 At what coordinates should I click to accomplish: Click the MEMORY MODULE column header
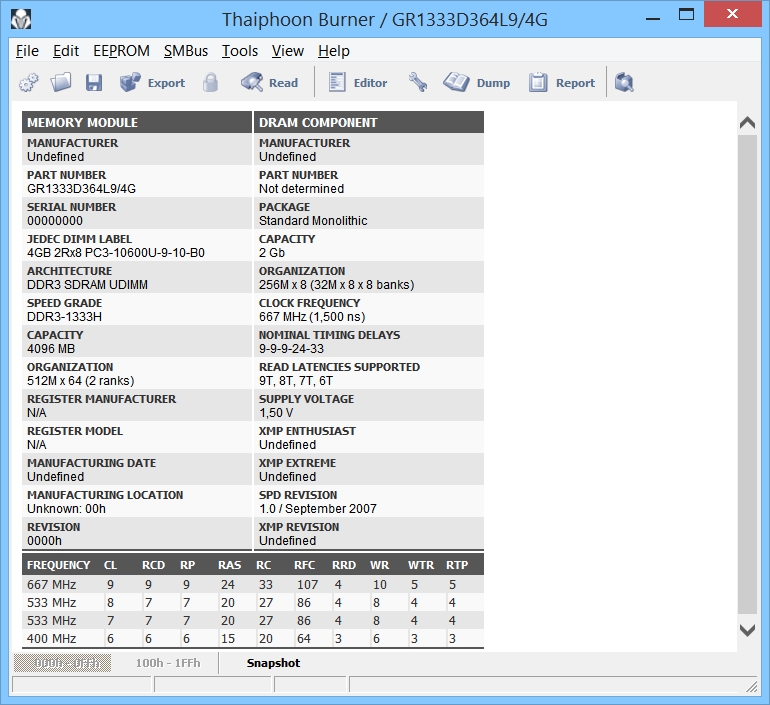click(x=137, y=122)
